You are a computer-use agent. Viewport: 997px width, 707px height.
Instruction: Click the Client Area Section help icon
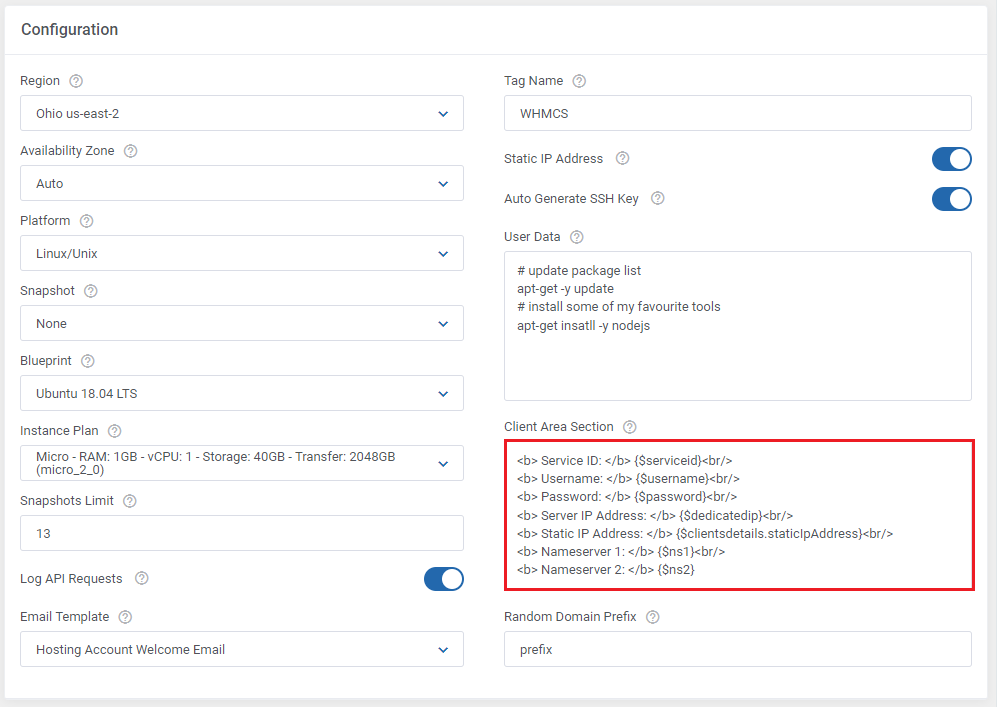629,427
